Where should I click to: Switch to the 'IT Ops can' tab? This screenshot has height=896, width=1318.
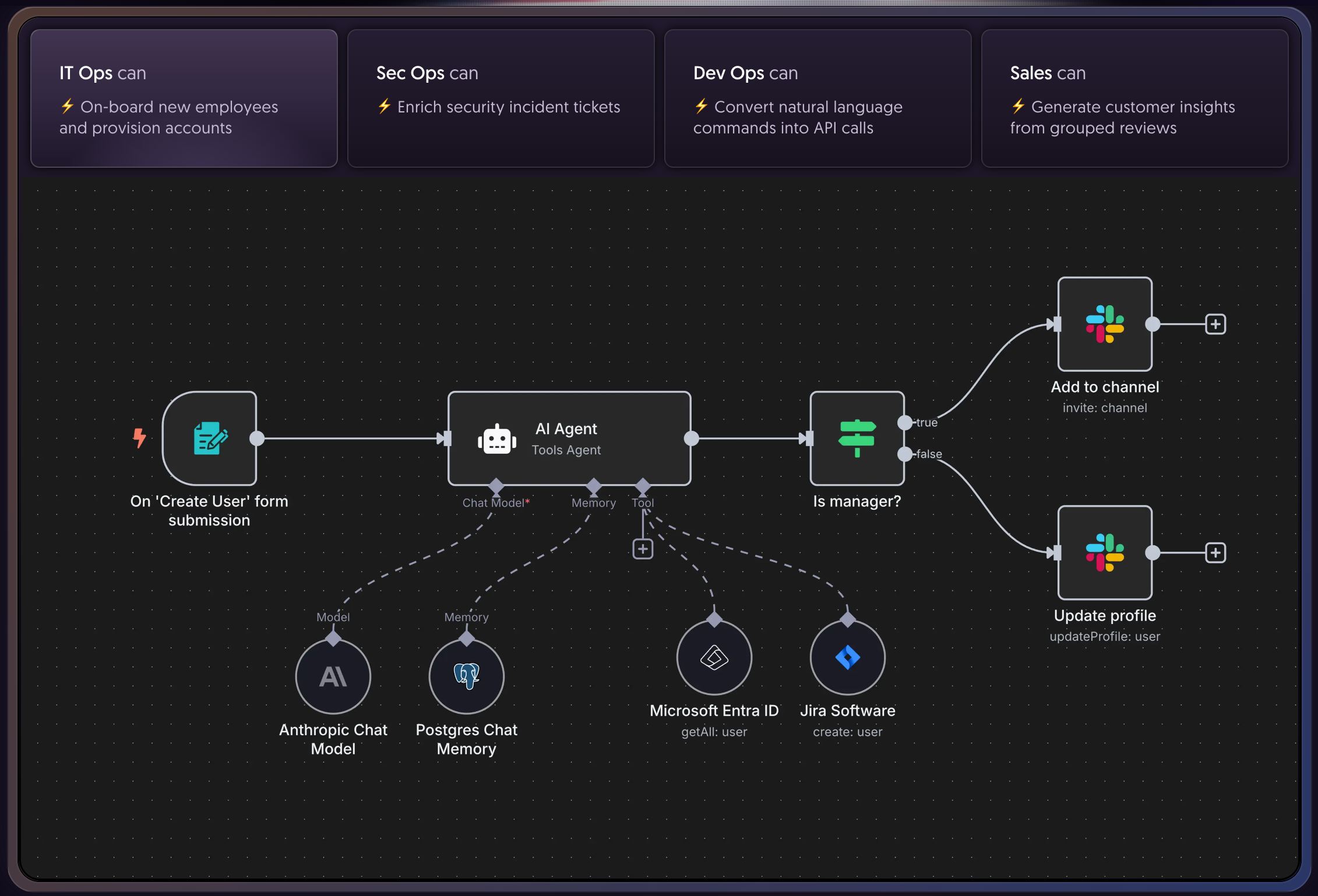(x=184, y=98)
